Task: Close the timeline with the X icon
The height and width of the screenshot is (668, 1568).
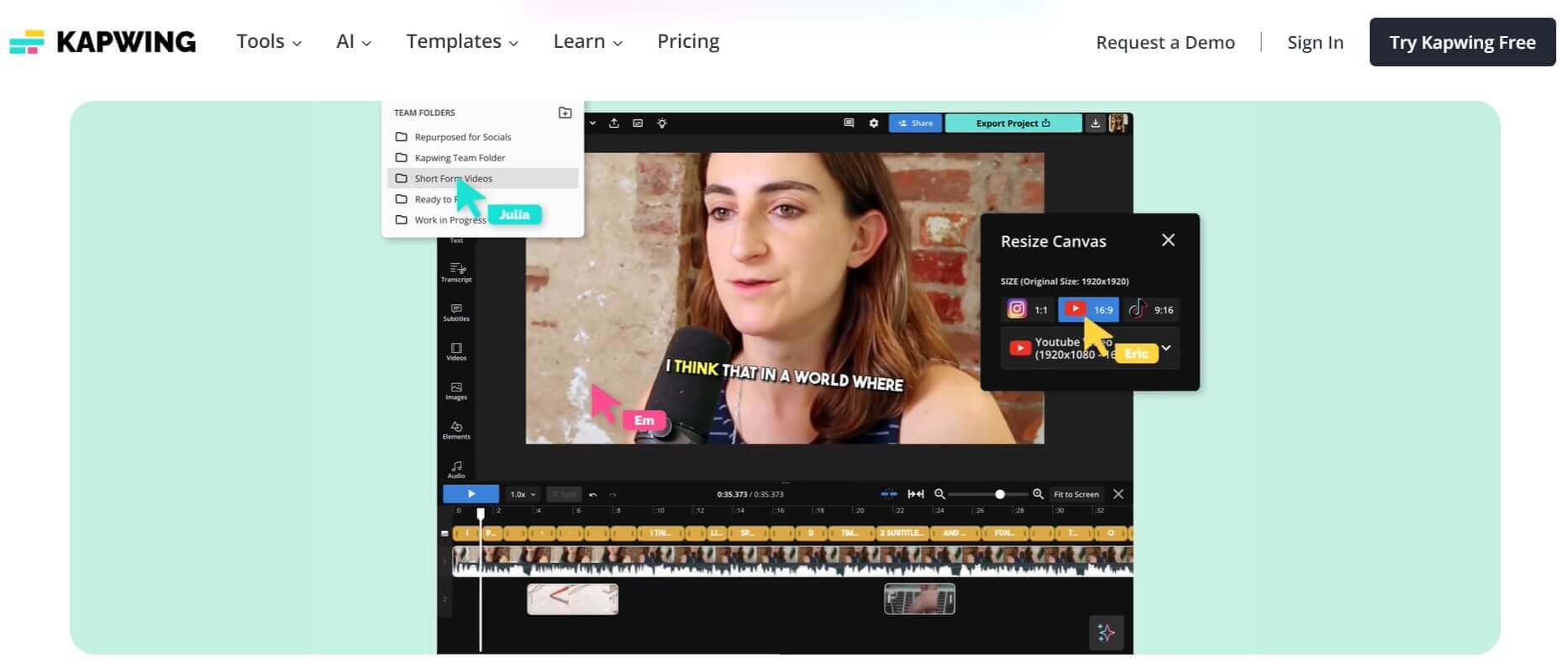Action: pyautogui.click(x=1118, y=494)
